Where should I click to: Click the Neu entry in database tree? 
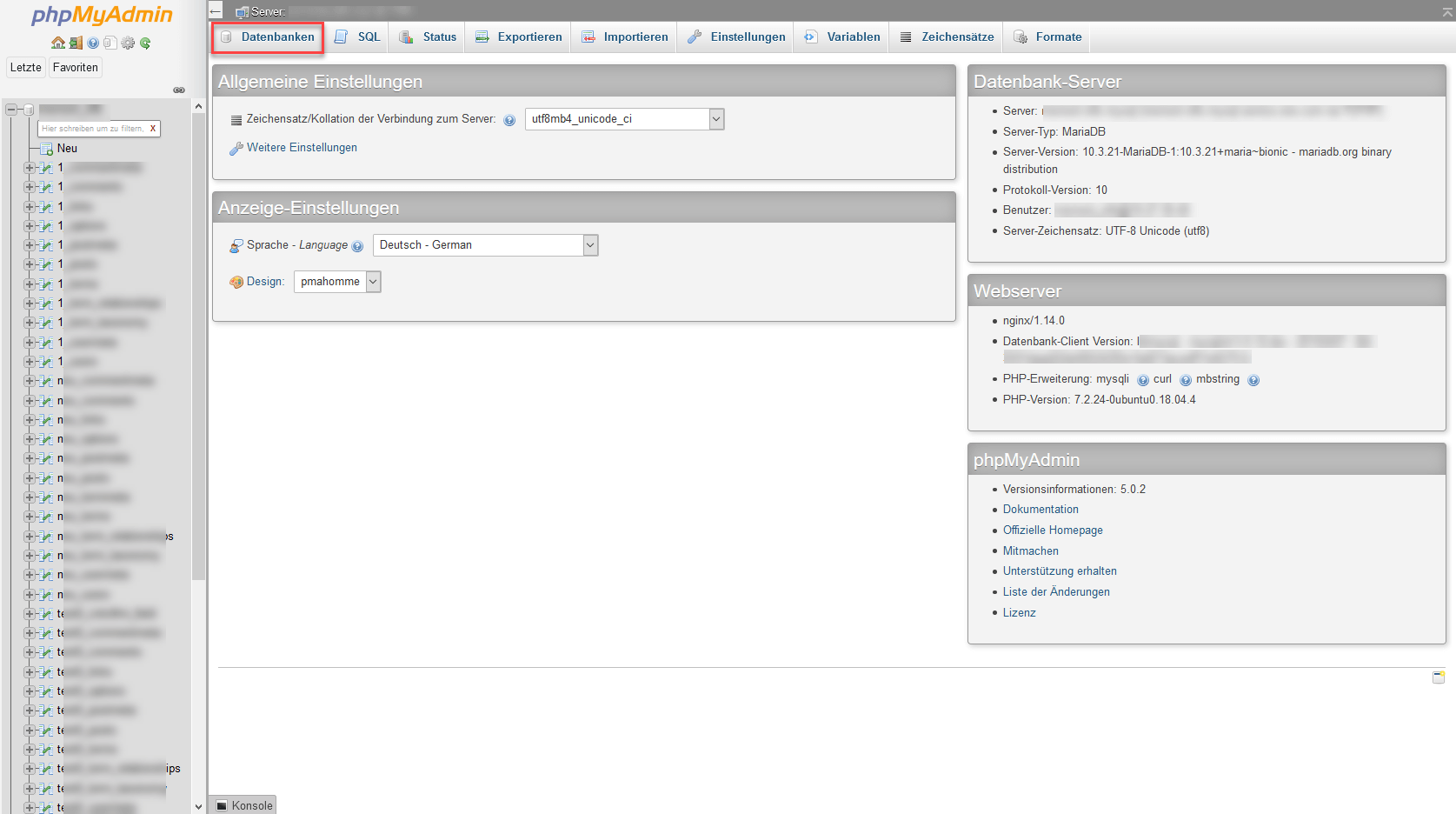coord(67,149)
